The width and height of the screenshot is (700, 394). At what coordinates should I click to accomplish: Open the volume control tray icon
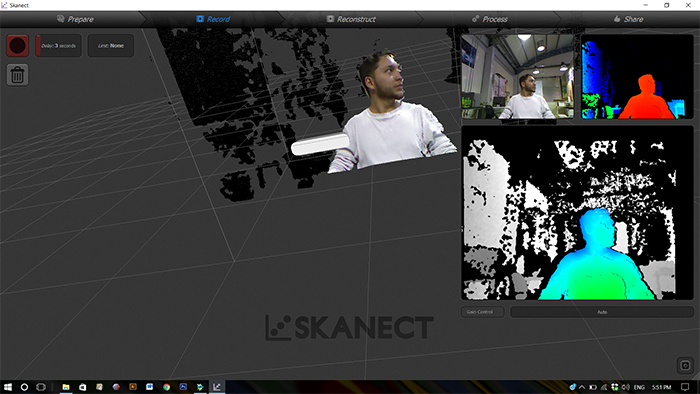coord(626,387)
